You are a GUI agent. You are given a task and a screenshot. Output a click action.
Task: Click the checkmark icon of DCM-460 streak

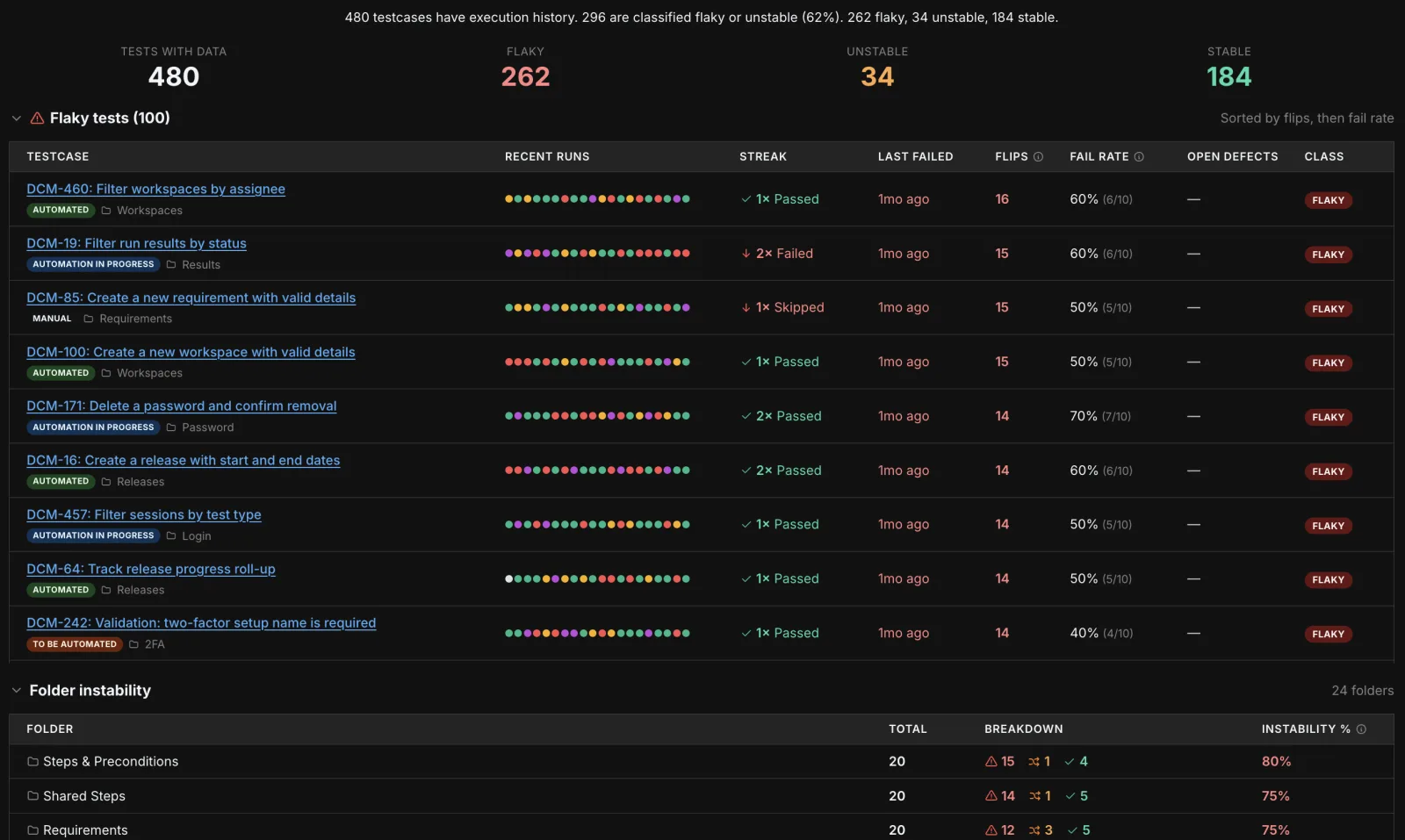746,199
